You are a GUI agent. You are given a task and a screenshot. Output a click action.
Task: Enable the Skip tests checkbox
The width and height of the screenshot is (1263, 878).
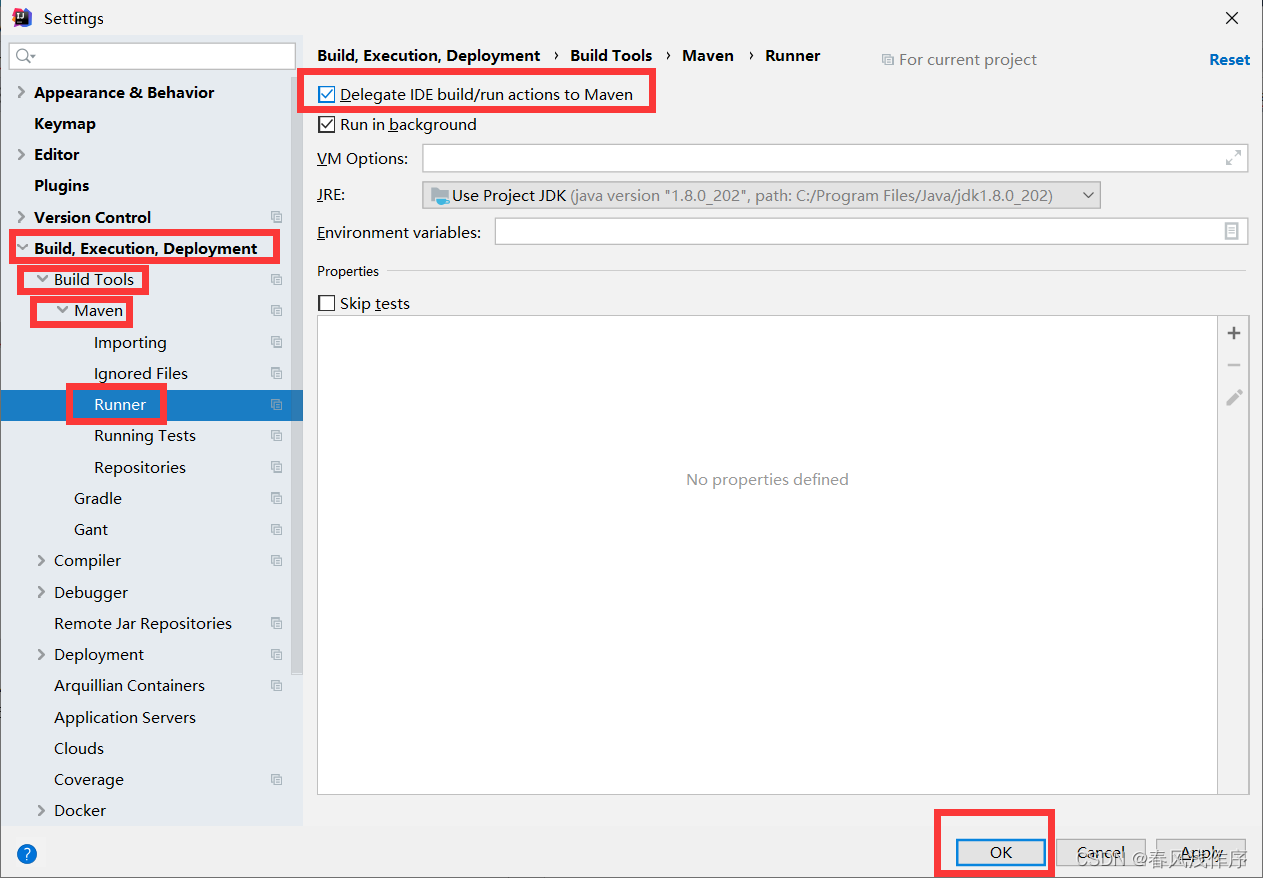326,303
